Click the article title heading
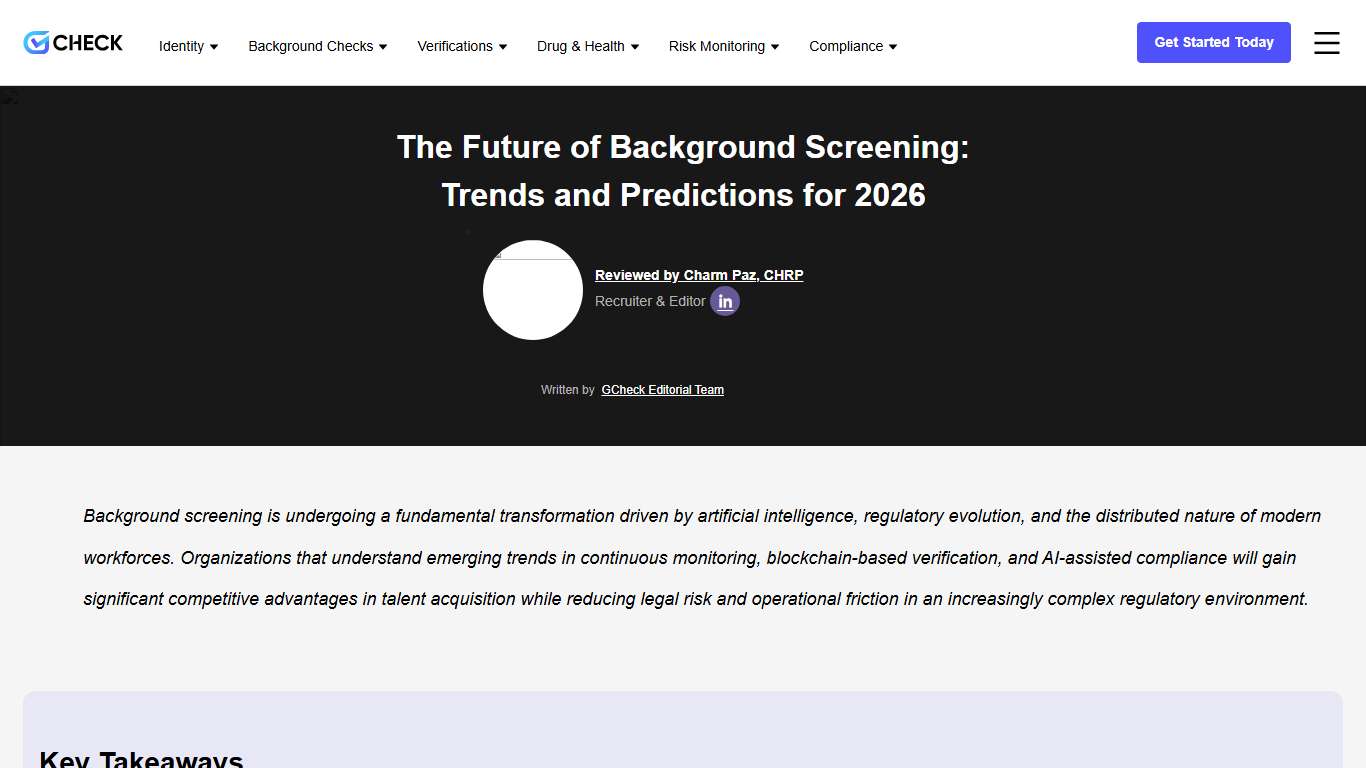Image resolution: width=1366 pixels, height=768 pixels. coord(683,171)
